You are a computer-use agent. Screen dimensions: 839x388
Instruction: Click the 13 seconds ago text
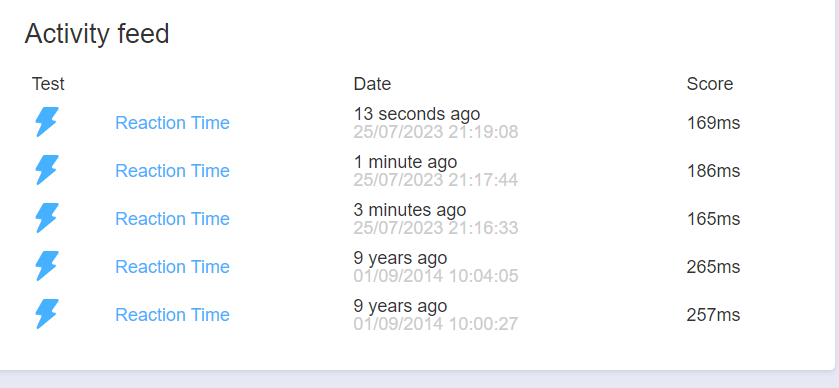coord(417,113)
